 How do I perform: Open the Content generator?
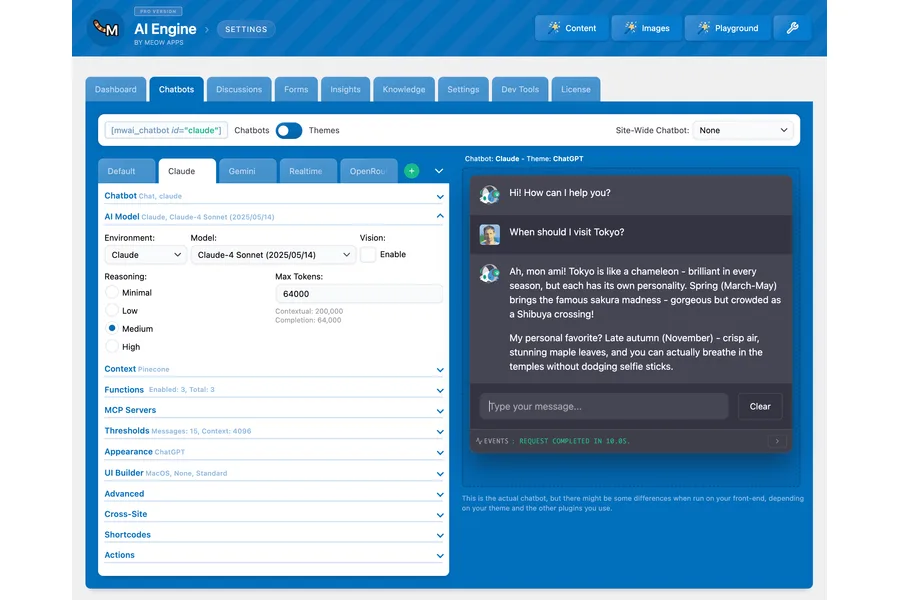click(x=572, y=28)
